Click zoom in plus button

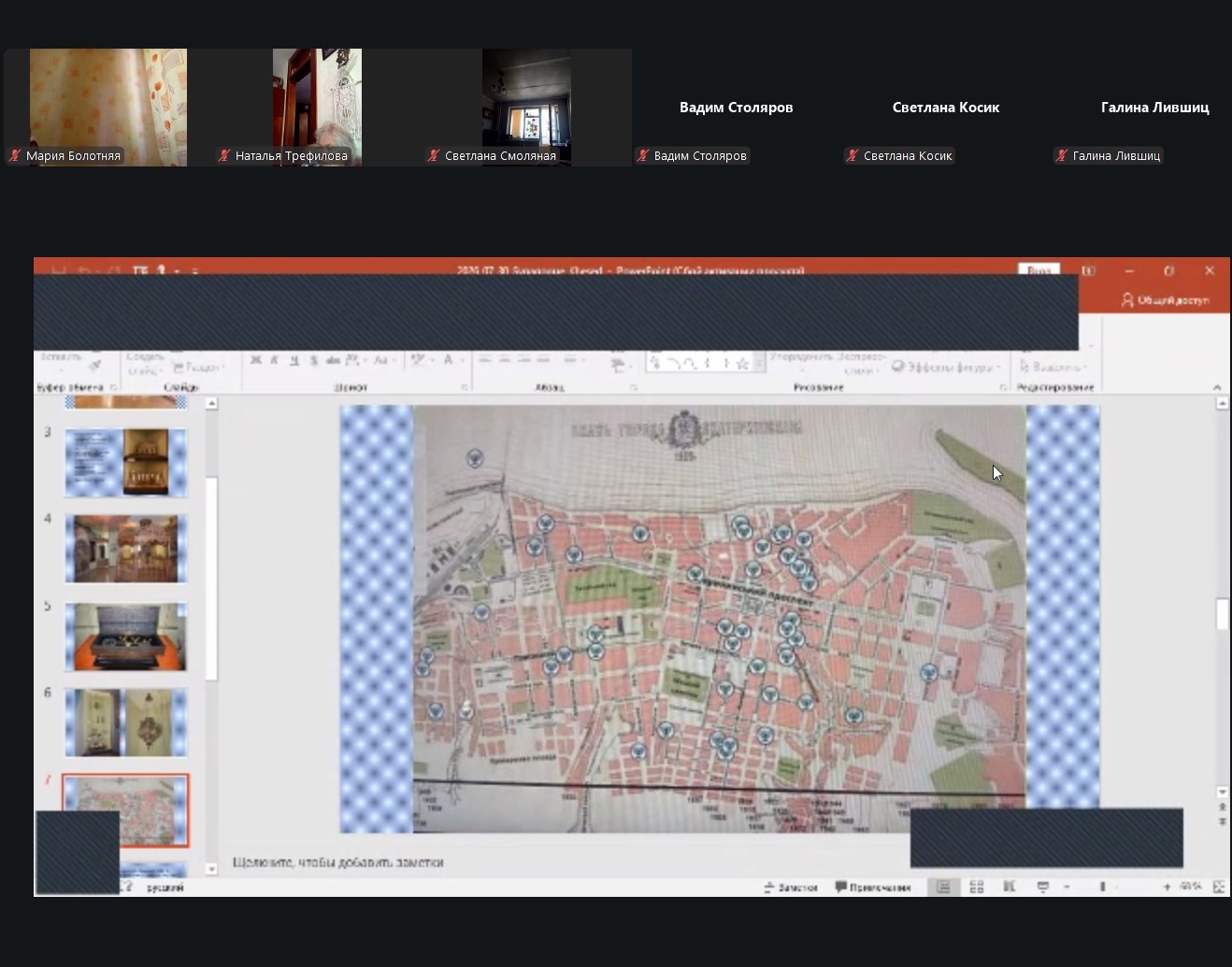(1167, 887)
